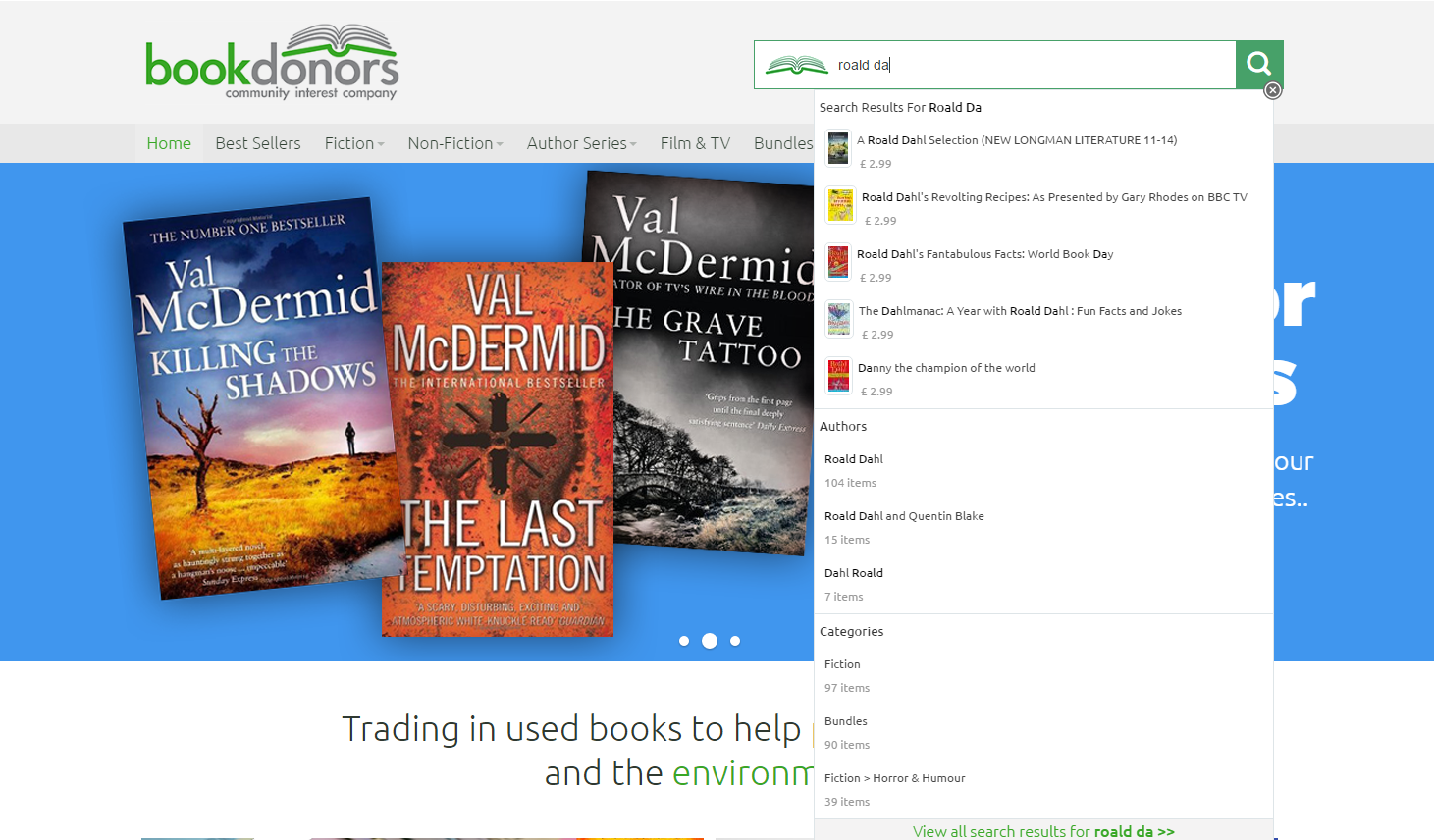The image size is (1434, 840).
Task: Pick the Bundles category with 90 items
Action: click(846, 721)
